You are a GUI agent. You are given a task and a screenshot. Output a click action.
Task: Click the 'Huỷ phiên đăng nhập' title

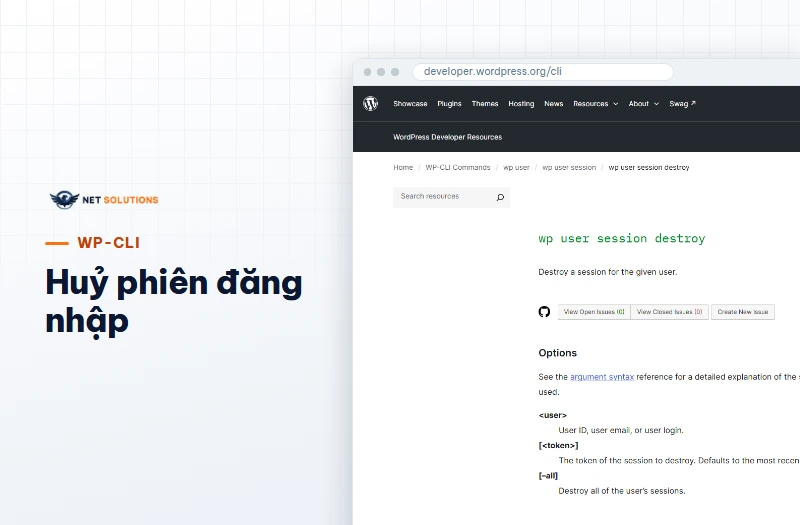[173, 302]
